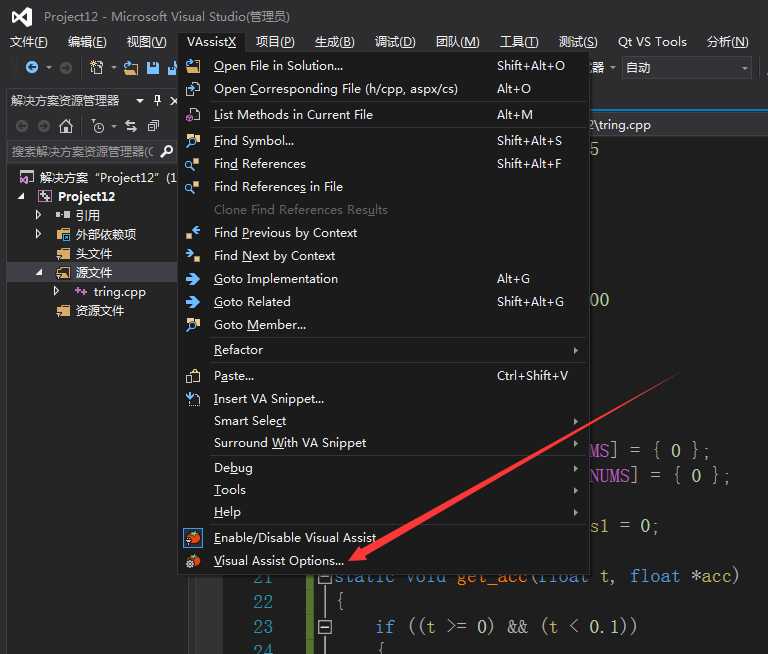Viewport: 768px width, 654px height.
Task: Select Goto Related
Action: [384, 302]
